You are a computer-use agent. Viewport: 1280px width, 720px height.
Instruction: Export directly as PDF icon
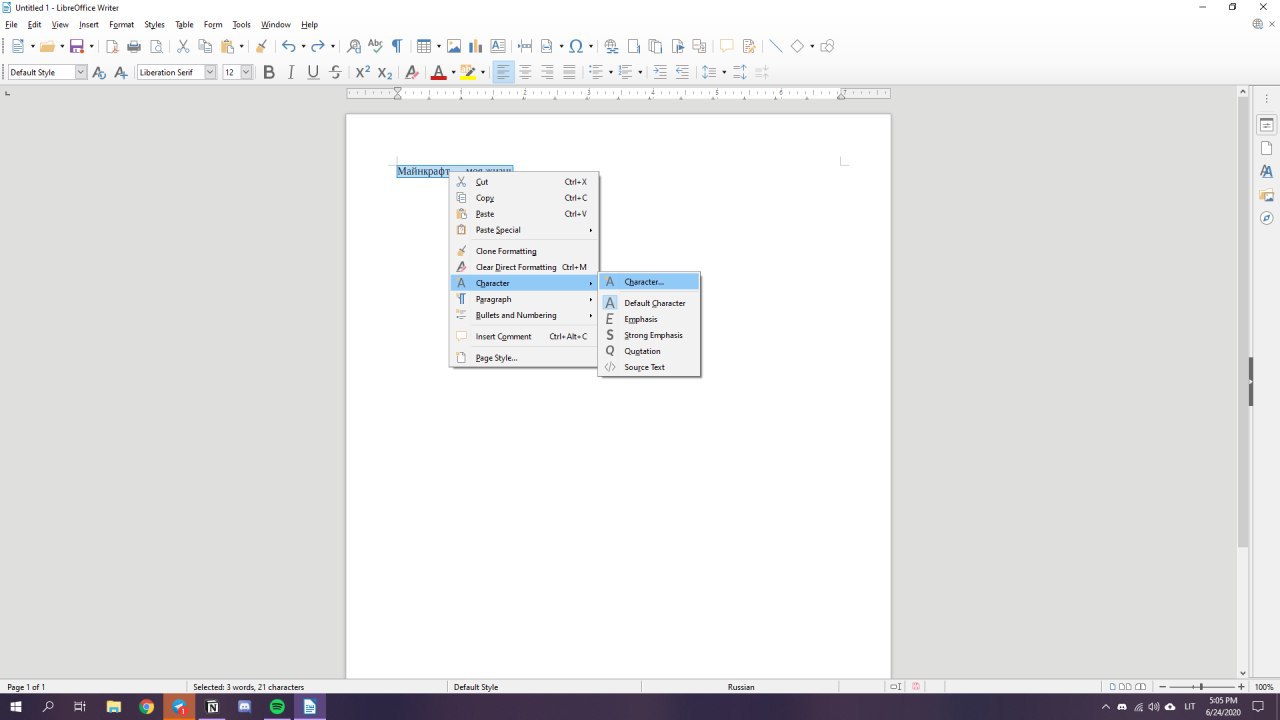pos(112,46)
